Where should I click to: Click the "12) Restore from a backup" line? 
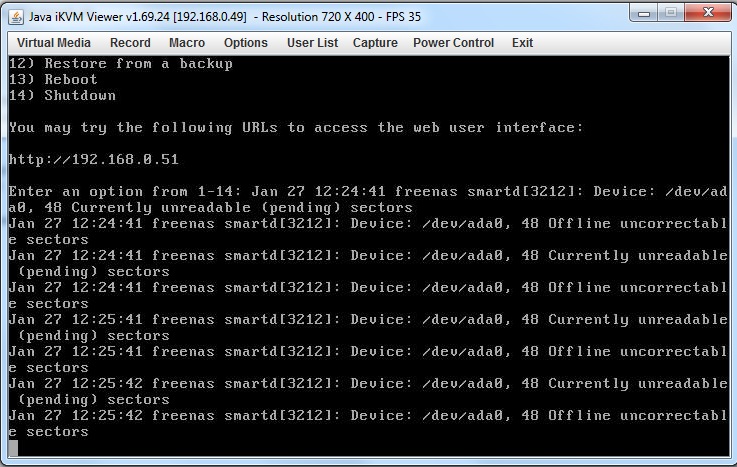click(120, 64)
